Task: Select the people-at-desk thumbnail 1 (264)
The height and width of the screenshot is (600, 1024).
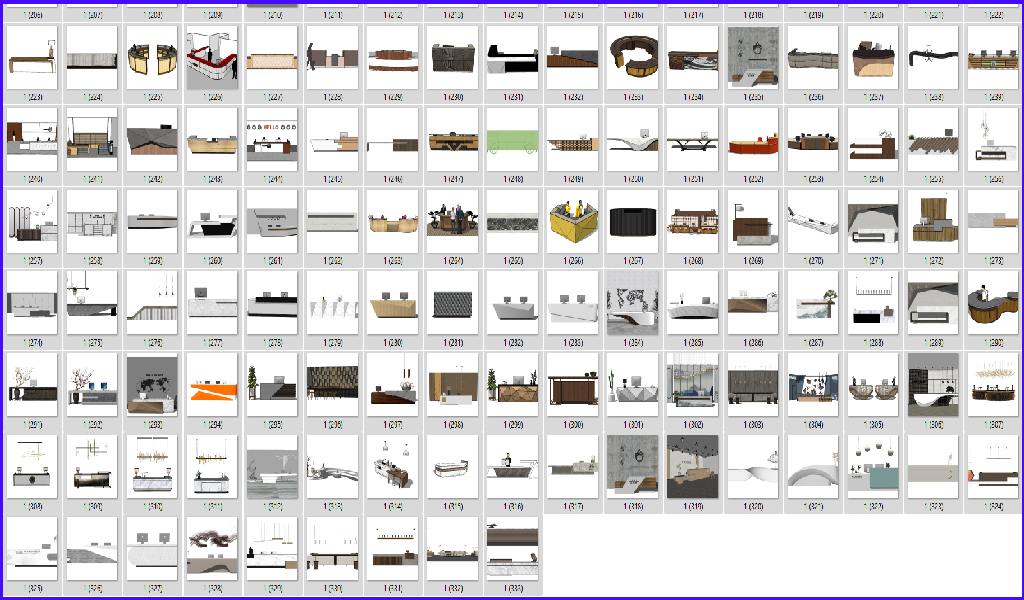Action: (451, 221)
